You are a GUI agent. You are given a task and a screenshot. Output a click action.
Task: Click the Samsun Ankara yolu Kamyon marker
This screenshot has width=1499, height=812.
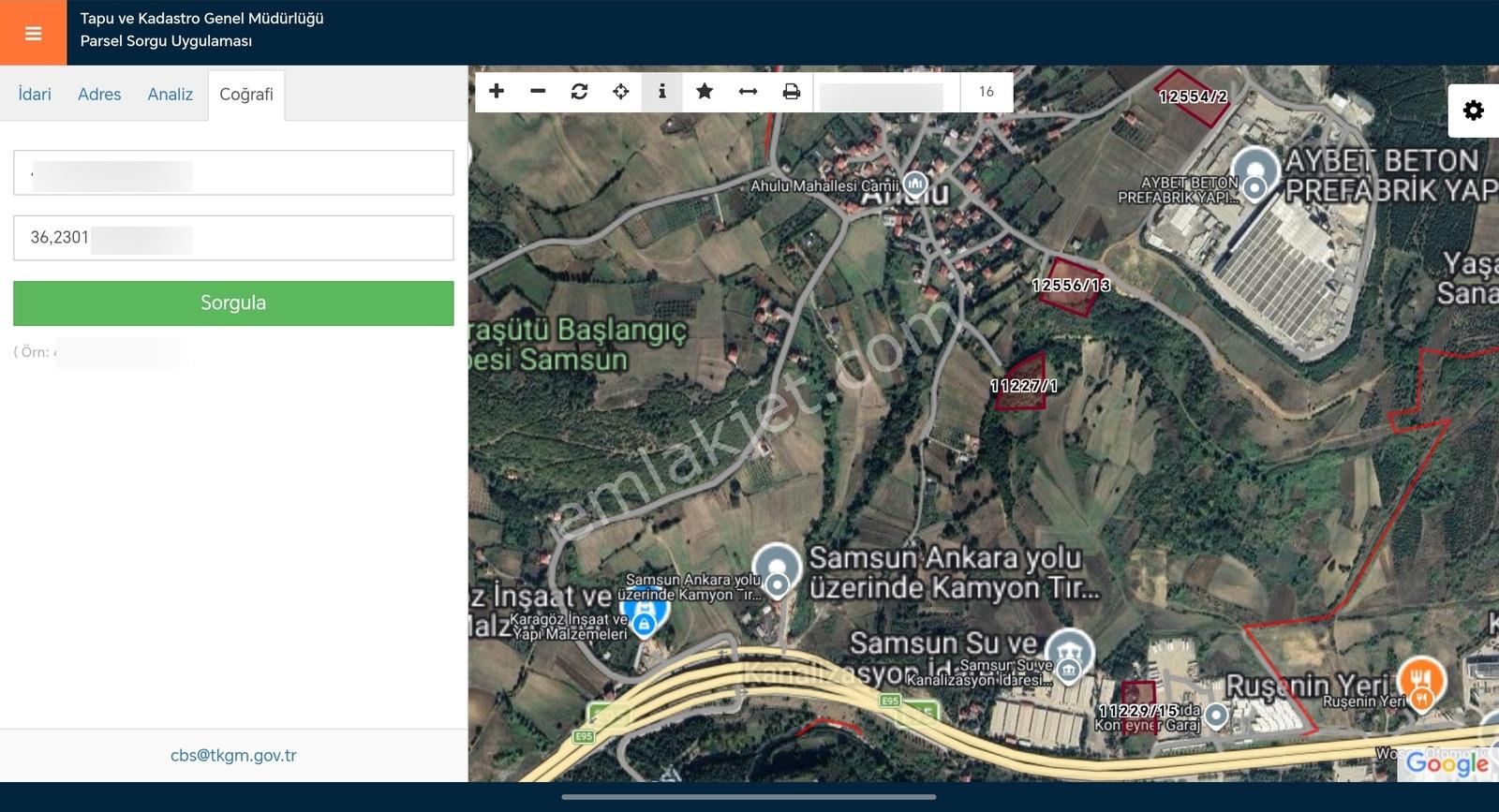pos(777,568)
